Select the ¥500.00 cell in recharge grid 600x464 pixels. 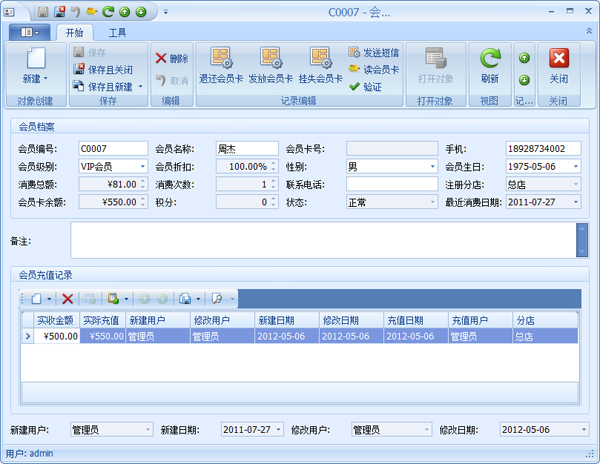[x=57, y=336]
